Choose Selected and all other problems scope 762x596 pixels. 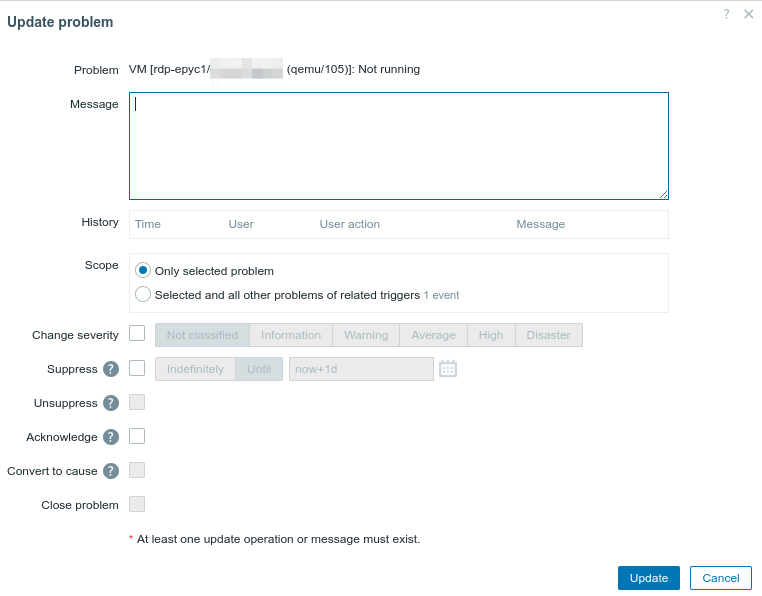click(x=143, y=294)
